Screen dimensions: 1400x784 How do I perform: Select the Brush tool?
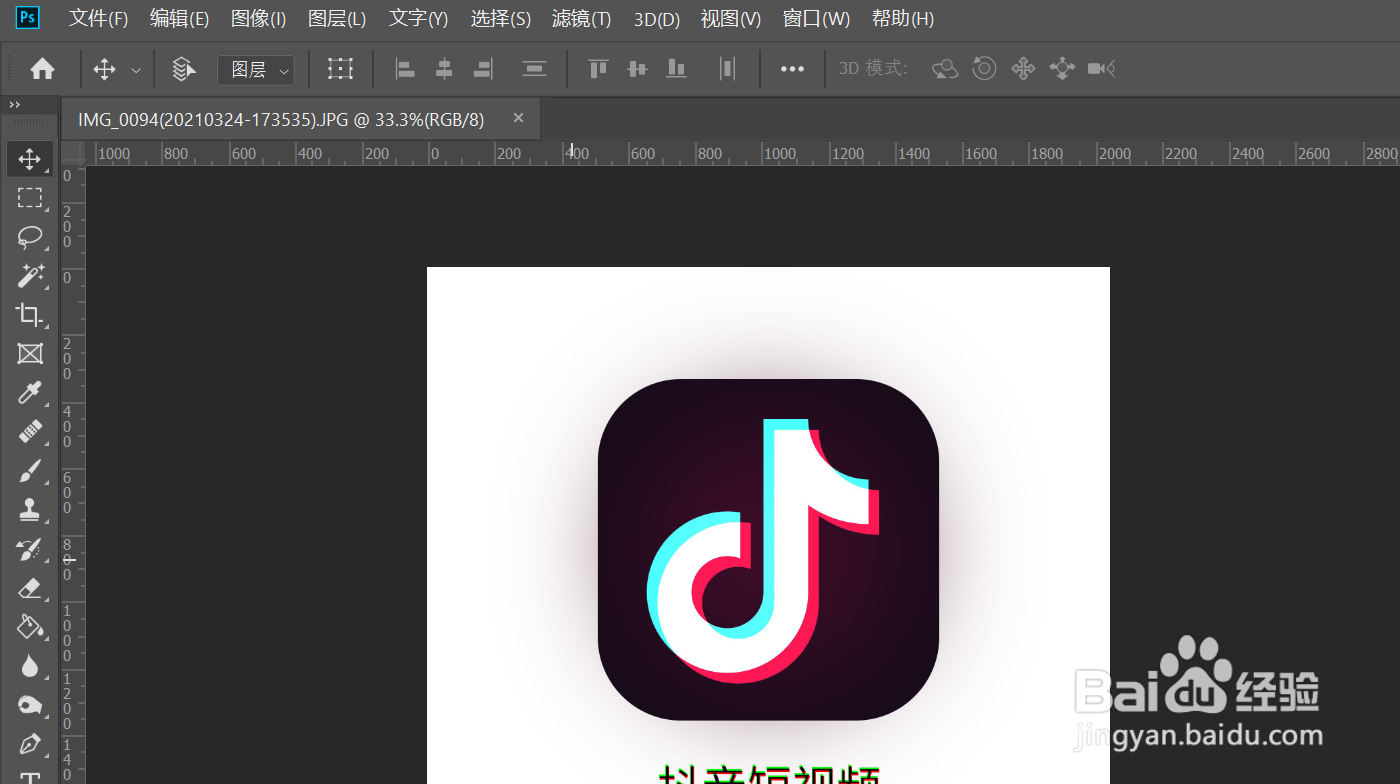[x=30, y=470]
